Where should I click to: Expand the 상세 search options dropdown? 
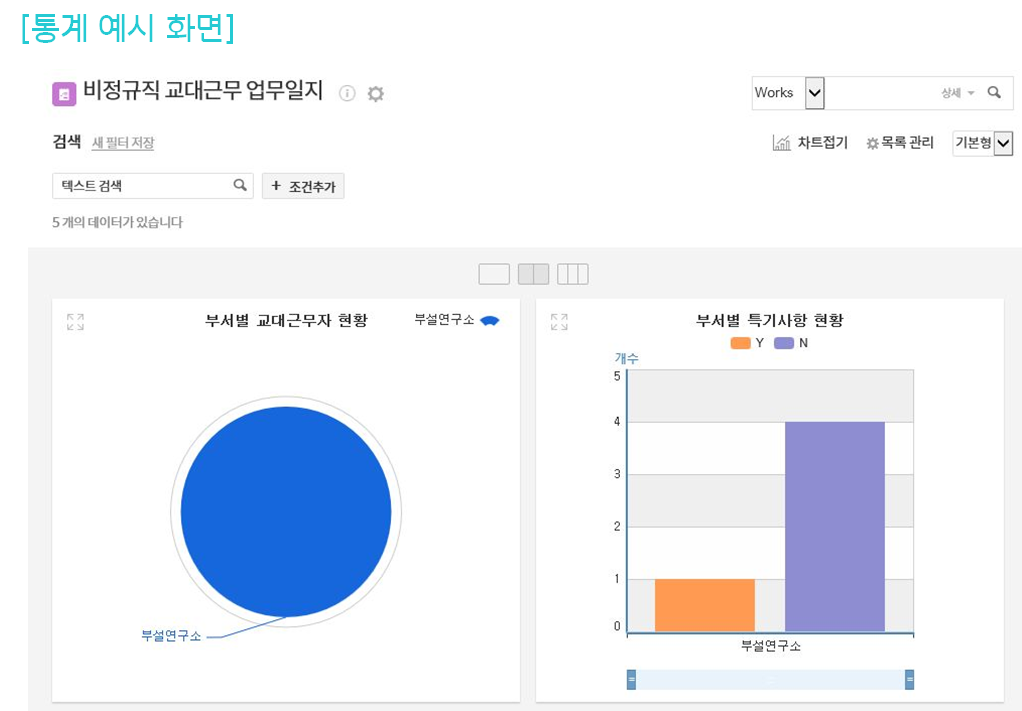(x=957, y=93)
